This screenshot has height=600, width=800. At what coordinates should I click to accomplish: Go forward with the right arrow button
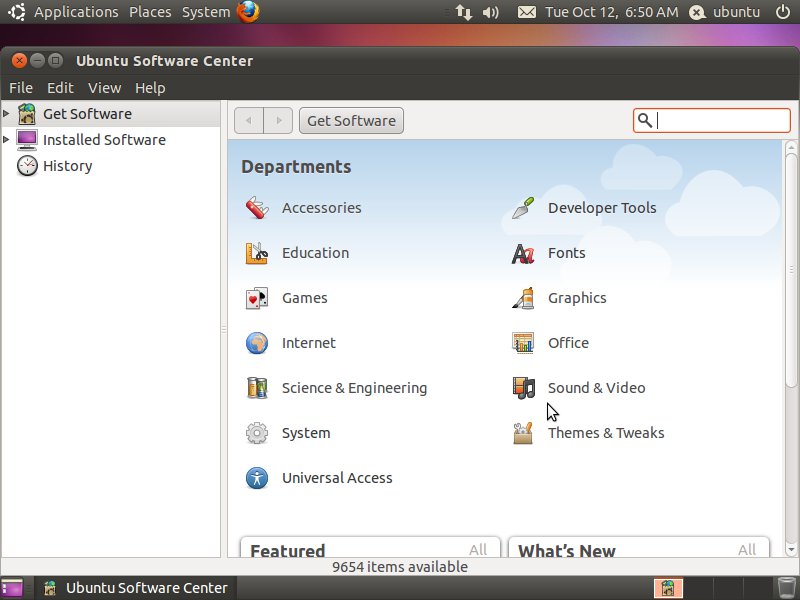pyautogui.click(x=278, y=120)
